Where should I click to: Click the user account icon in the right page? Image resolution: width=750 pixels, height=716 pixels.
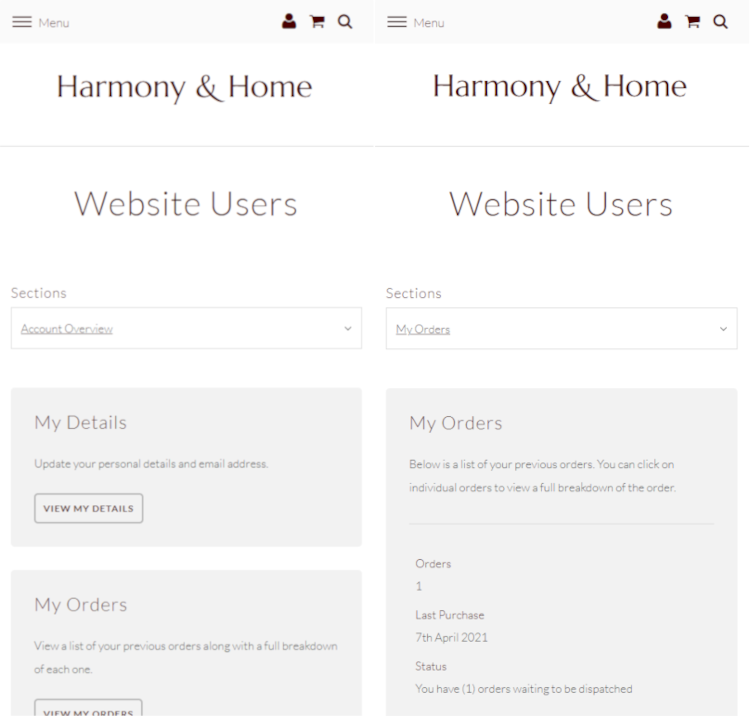tap(664, 22)
